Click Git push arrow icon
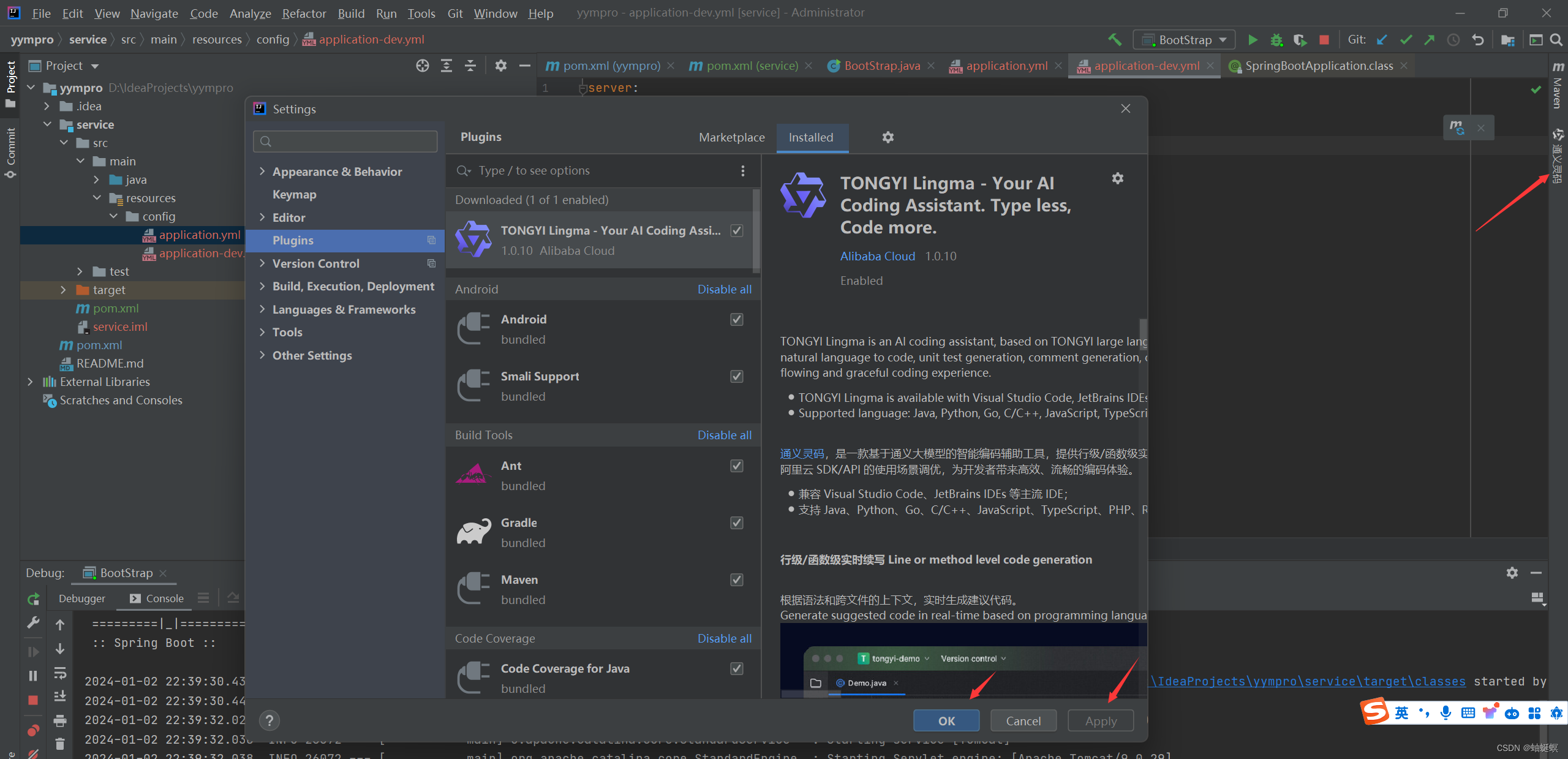 click(1429, 40)
